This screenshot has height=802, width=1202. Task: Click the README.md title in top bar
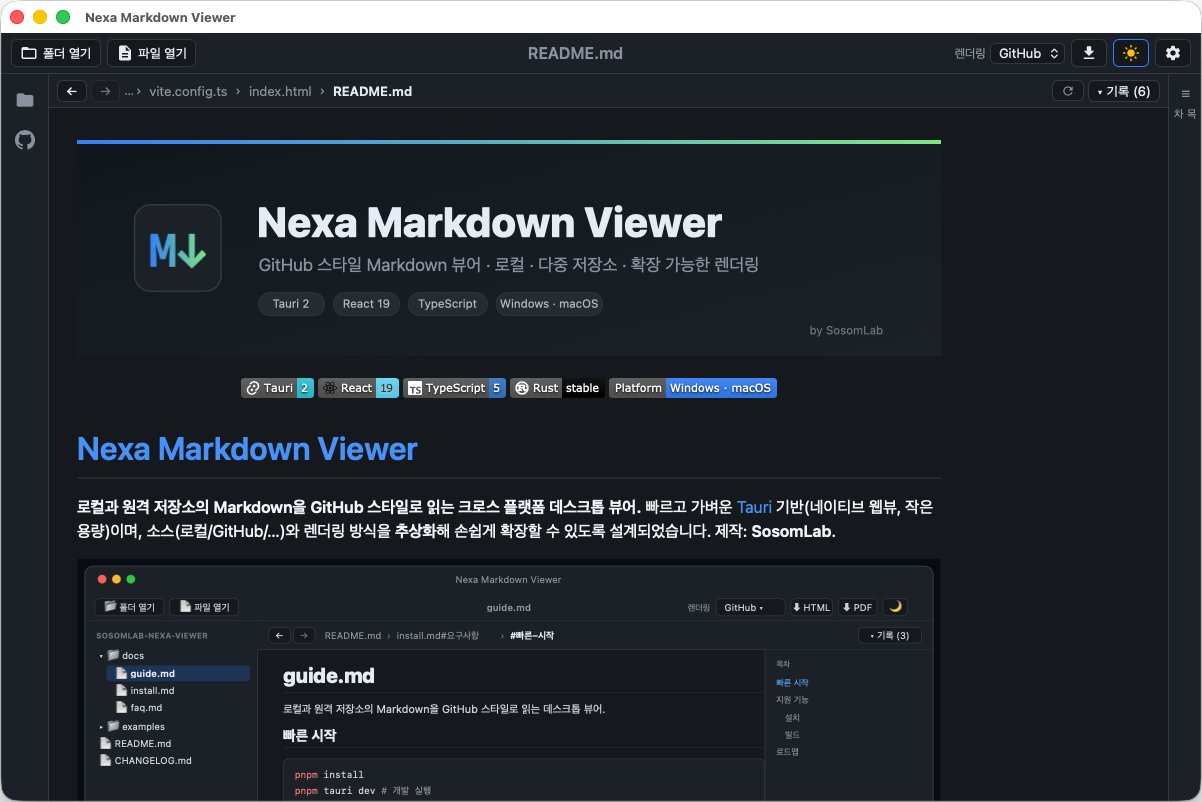click(575, 53)
